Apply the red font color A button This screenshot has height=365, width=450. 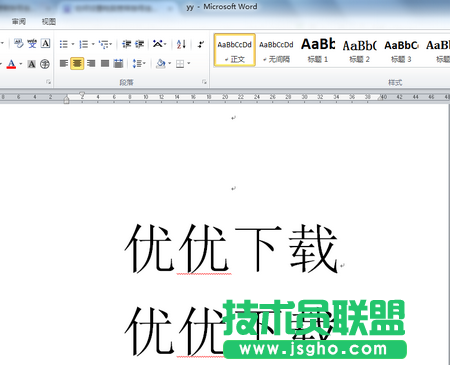[11, 63]
